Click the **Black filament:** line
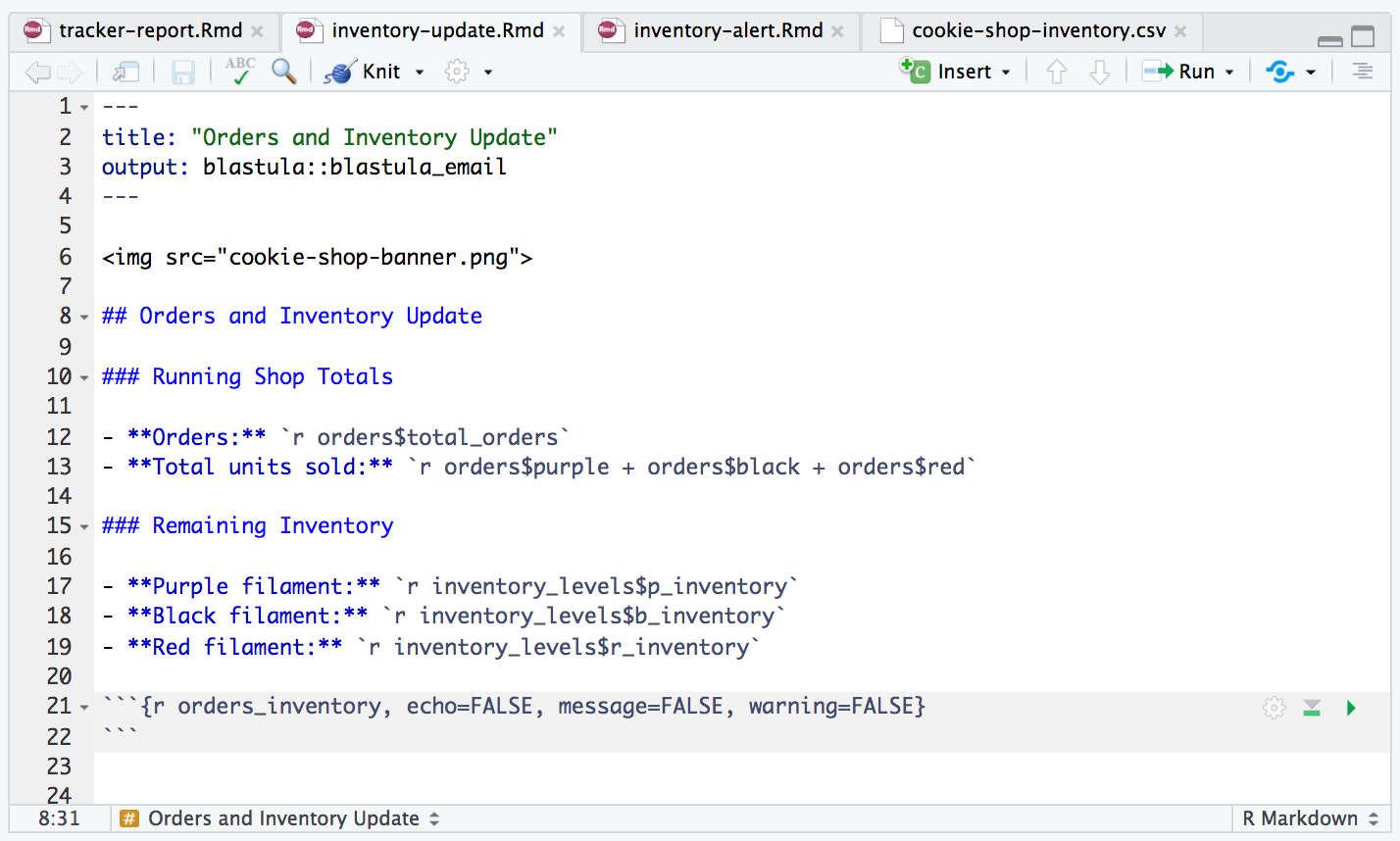Viewport: 1400px width, 841px height. 444,616
